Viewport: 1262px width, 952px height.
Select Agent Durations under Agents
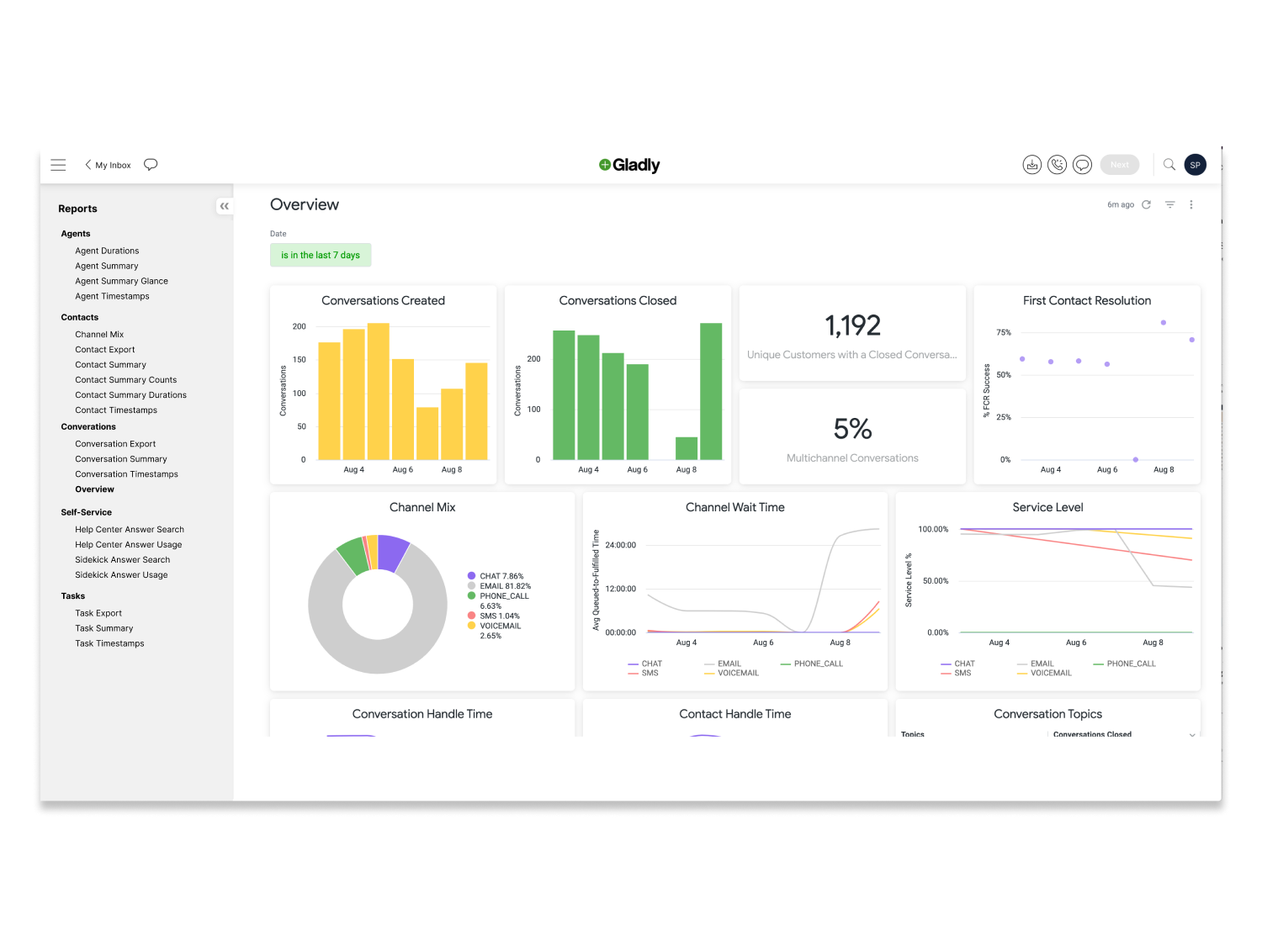coord(107,250)
